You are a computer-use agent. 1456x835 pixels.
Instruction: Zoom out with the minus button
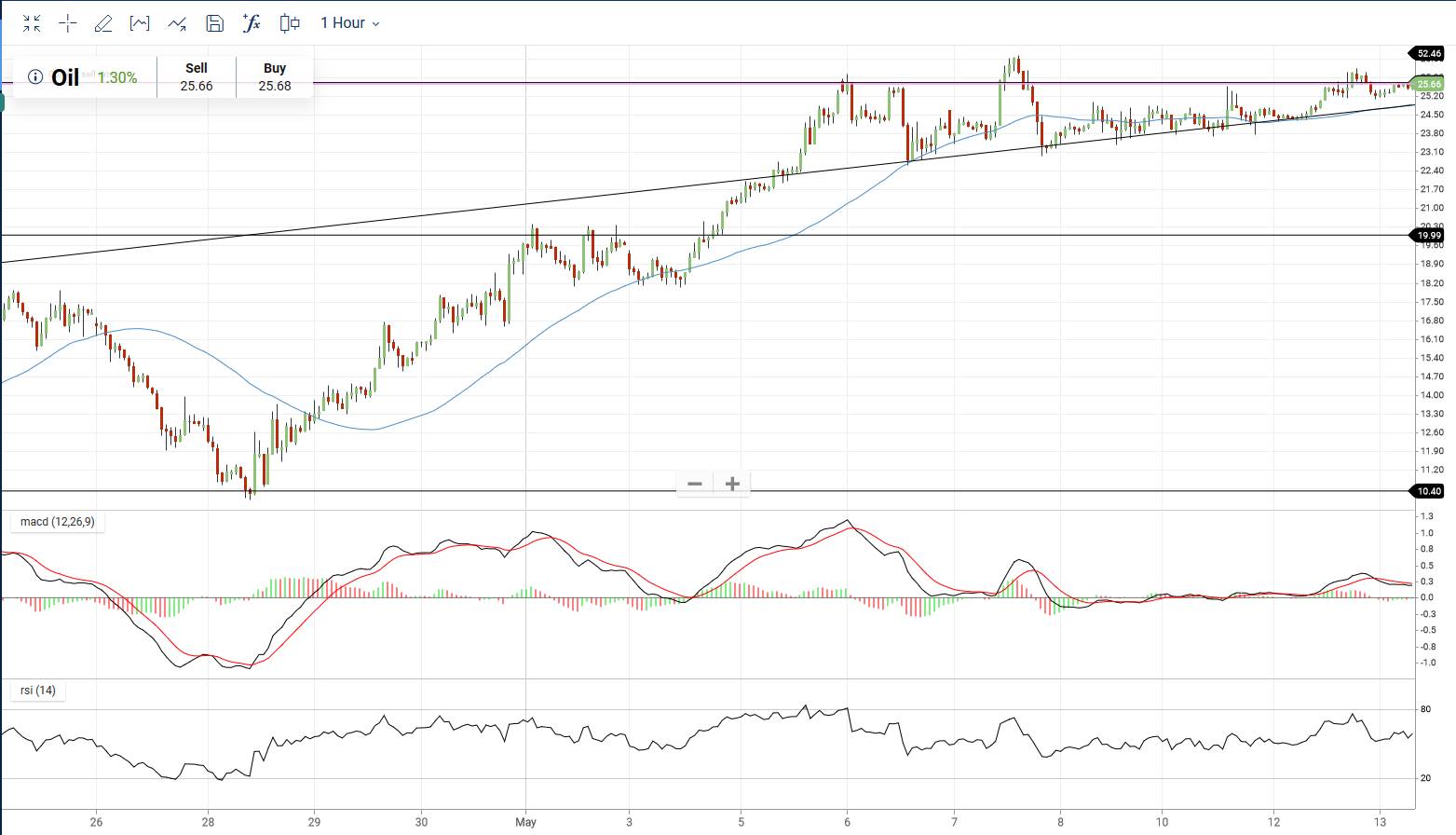click(695, 484)
